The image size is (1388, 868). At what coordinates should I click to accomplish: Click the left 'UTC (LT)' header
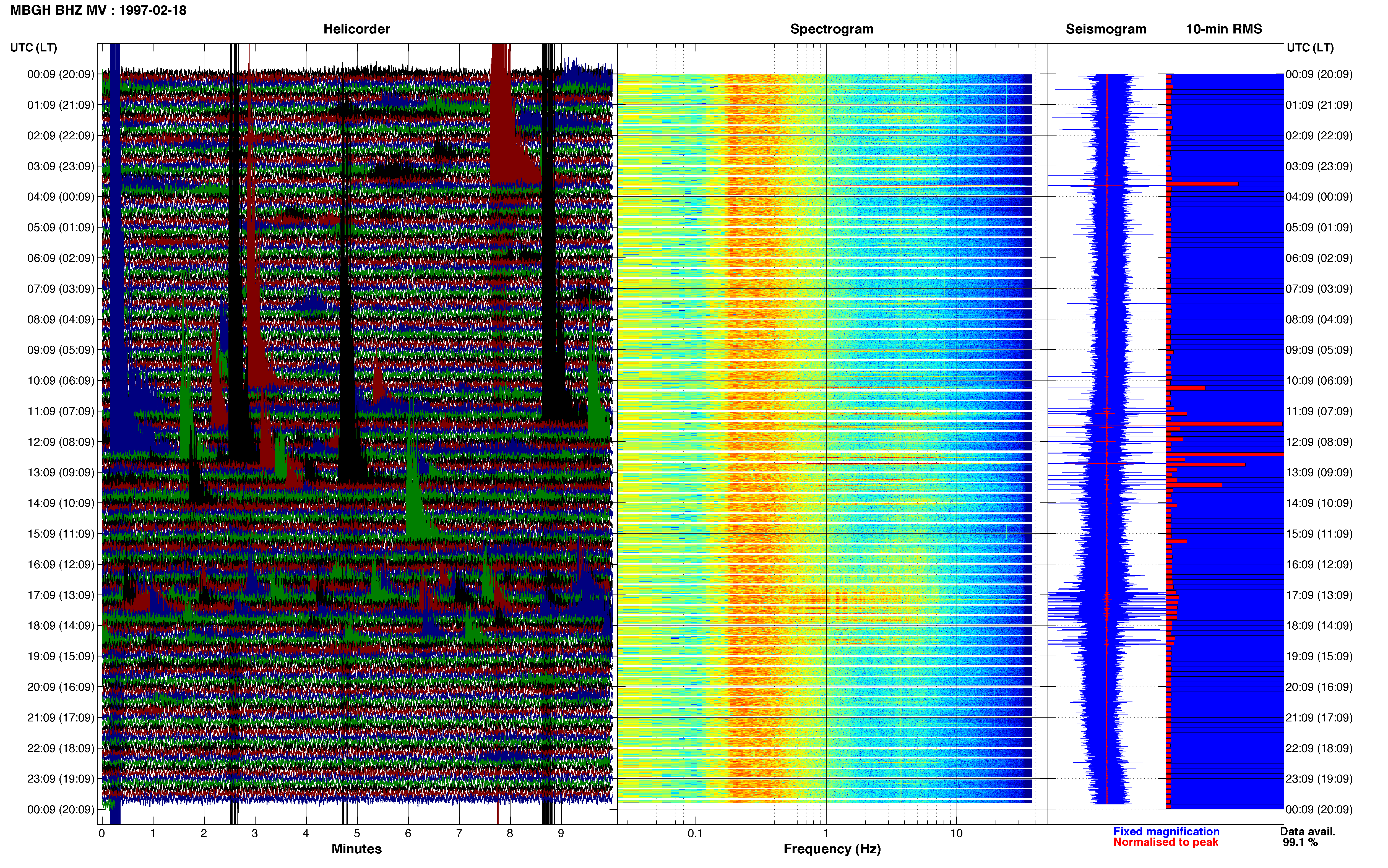[34, 48]
